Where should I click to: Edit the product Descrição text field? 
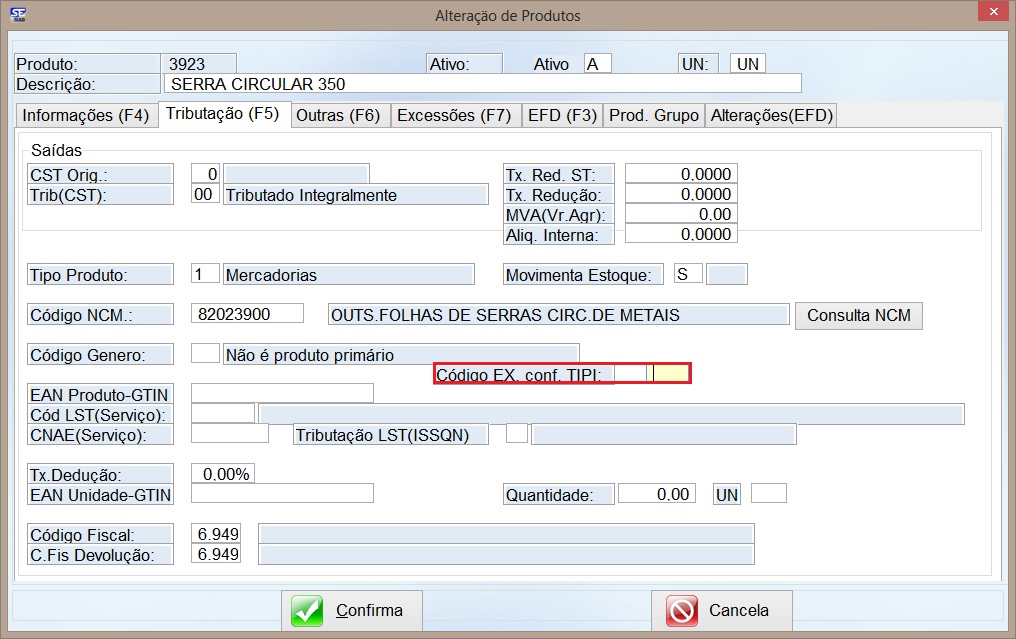[481, 84]
